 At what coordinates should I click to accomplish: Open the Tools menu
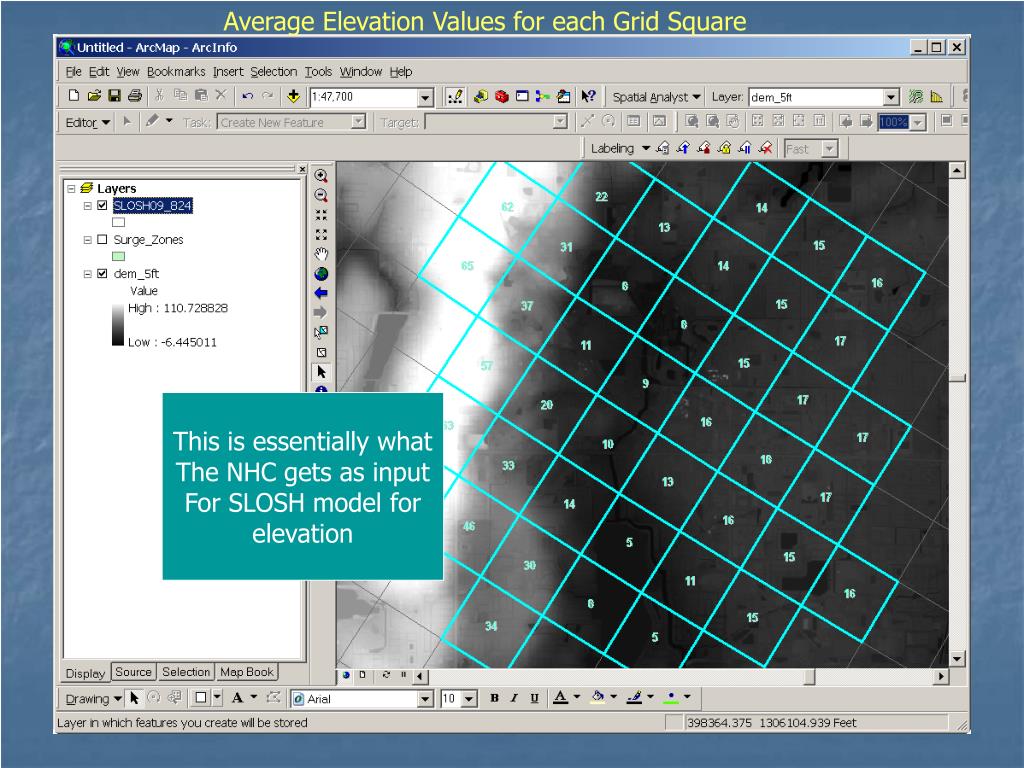tap(318, 71)
